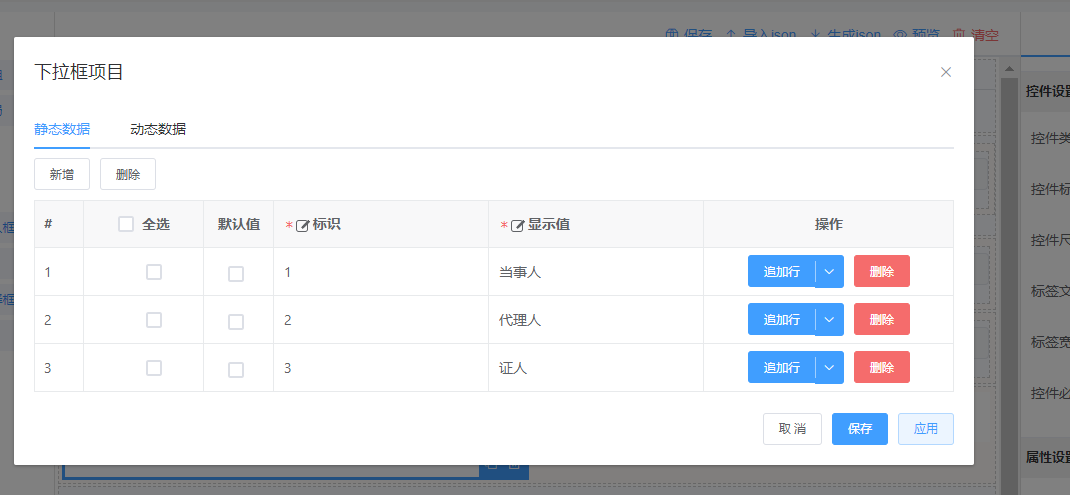Viewport: 1070px width, 495px height.
Task: Click the 删除 button above the table
Action: tap(128, 174)
